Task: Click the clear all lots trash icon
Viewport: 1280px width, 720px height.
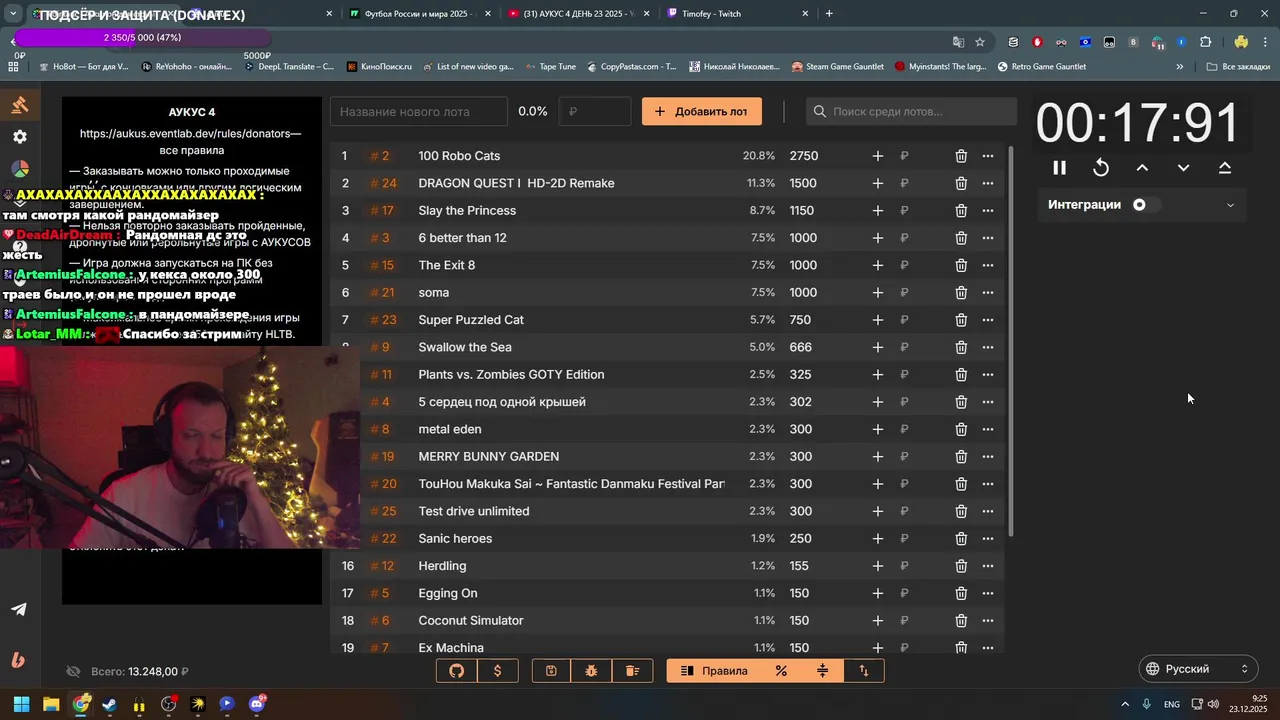Action: pos(633,671)
